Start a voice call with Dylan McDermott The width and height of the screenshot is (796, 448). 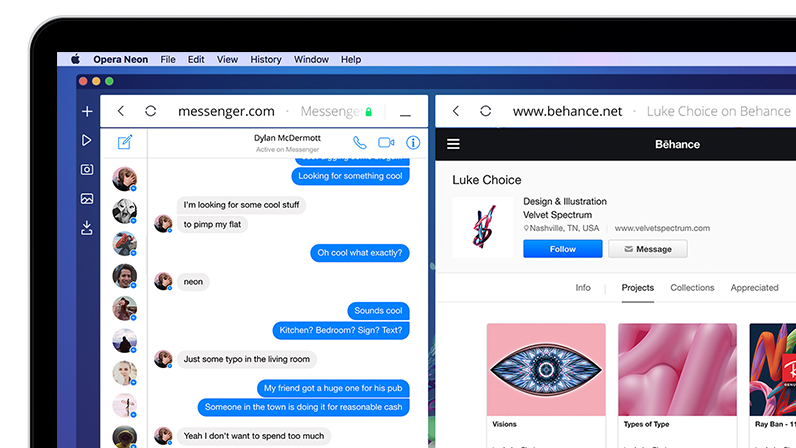point(359,143)
